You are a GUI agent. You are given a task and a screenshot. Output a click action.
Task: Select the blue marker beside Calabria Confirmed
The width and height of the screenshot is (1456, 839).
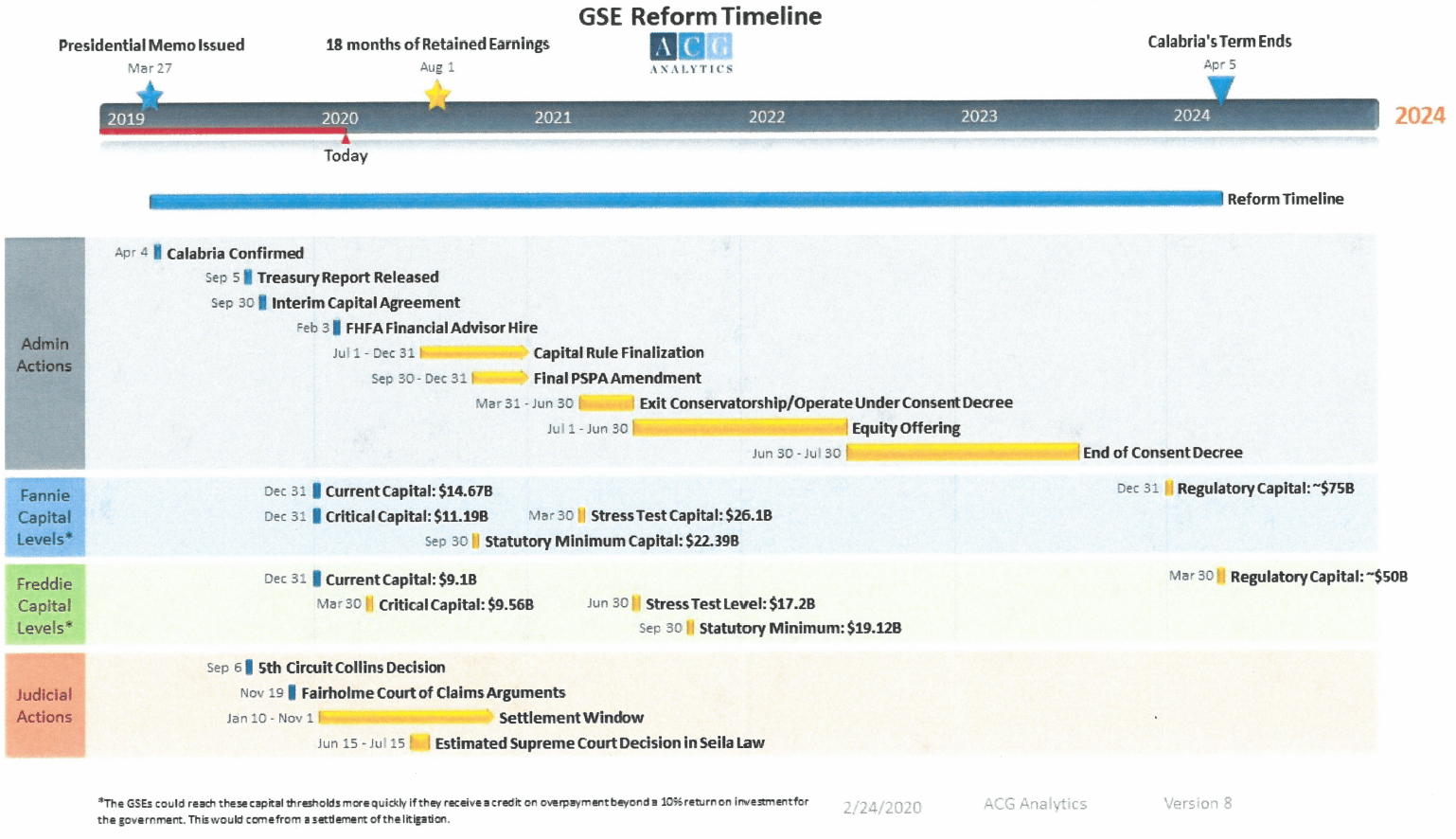(x=158, y=252)
